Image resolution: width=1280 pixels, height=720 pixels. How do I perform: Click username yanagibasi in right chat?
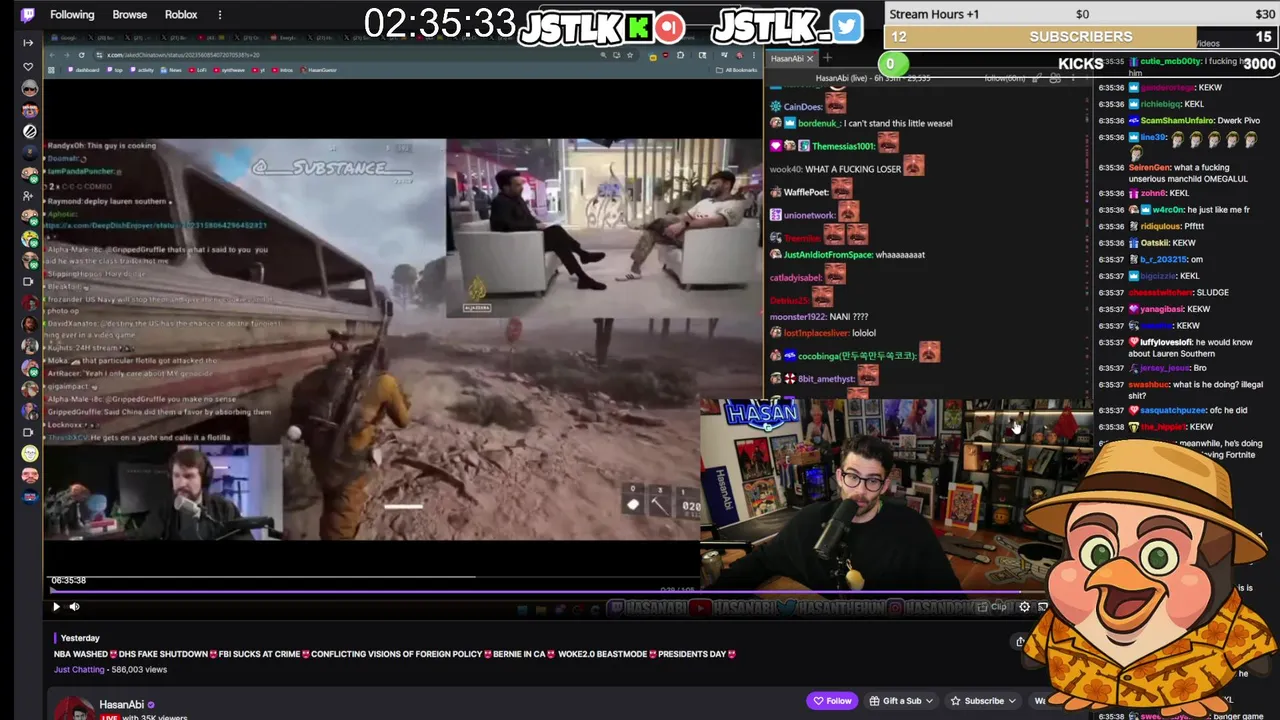tap(1162, 309)
